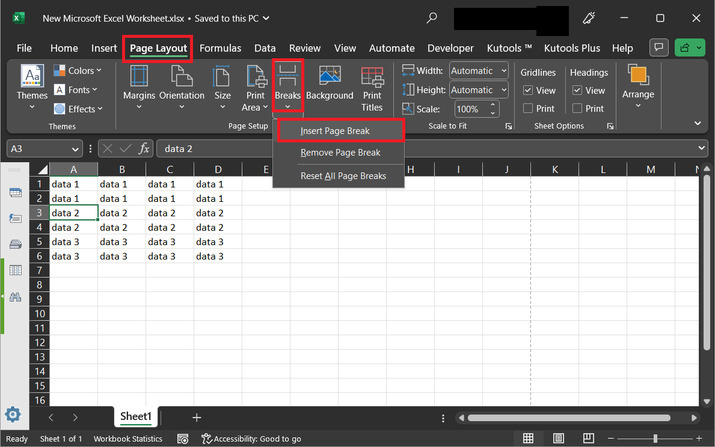Select column D header
The width and height of the screenshot is (715, 447).
218,170
